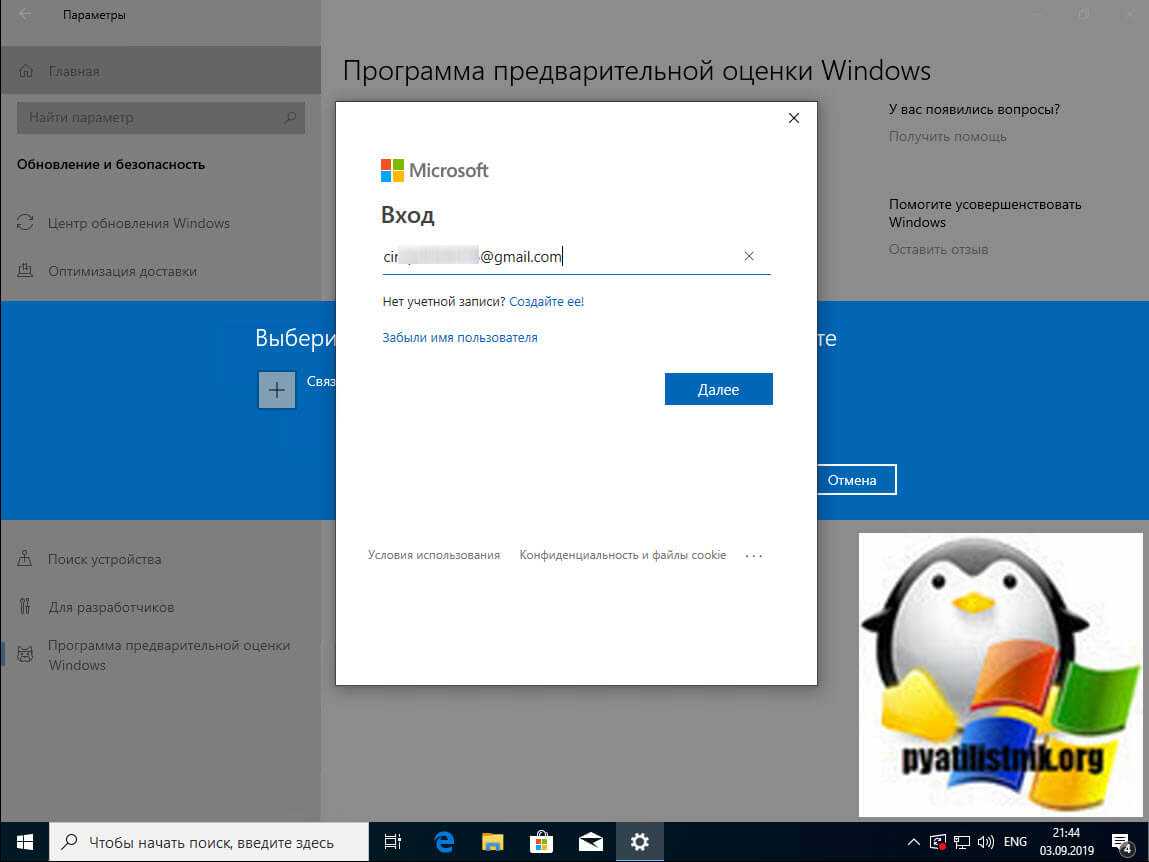
Task: Click the Обновление и безопасность heading
Action: [x=111, y=164]
